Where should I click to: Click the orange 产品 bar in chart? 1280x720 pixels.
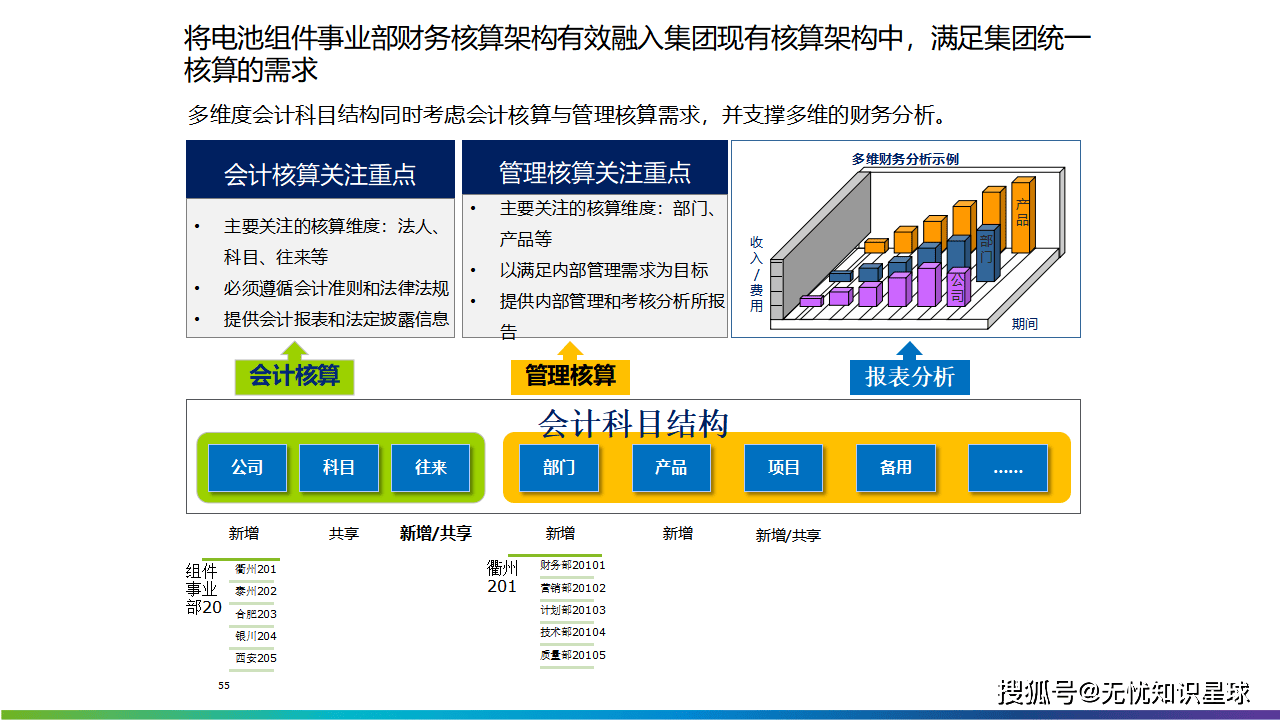(x=1022, y=216)
